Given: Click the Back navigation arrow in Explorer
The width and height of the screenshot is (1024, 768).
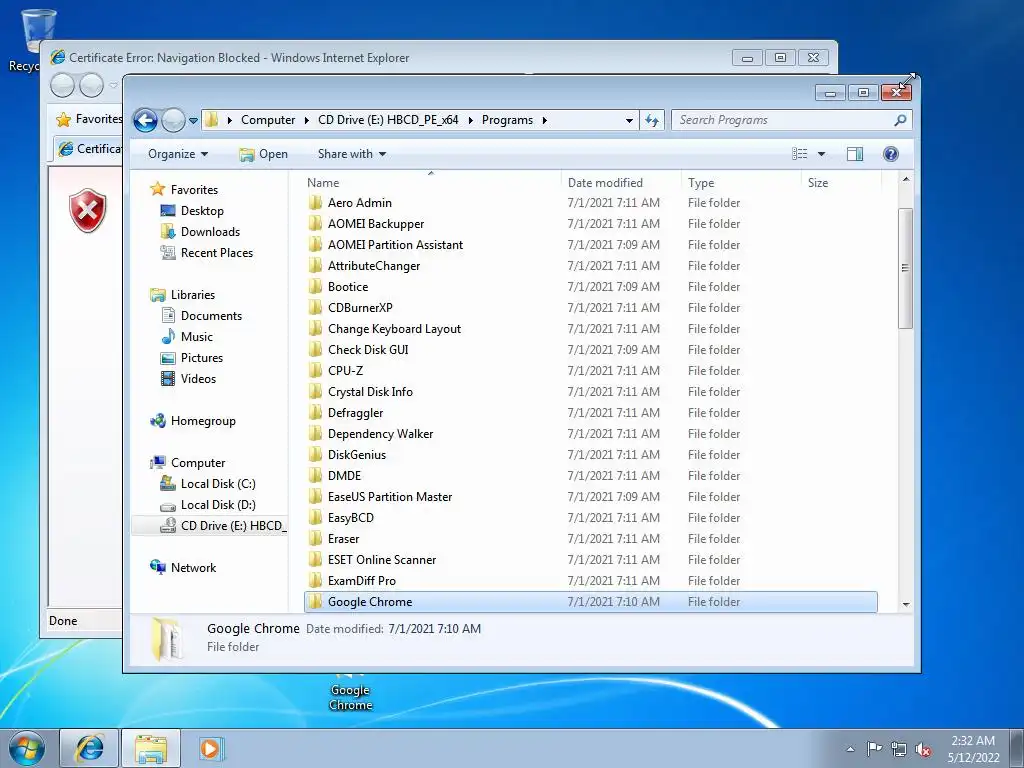Looking at the screenshot, I should pyautogui.click(x=145, y=120).
